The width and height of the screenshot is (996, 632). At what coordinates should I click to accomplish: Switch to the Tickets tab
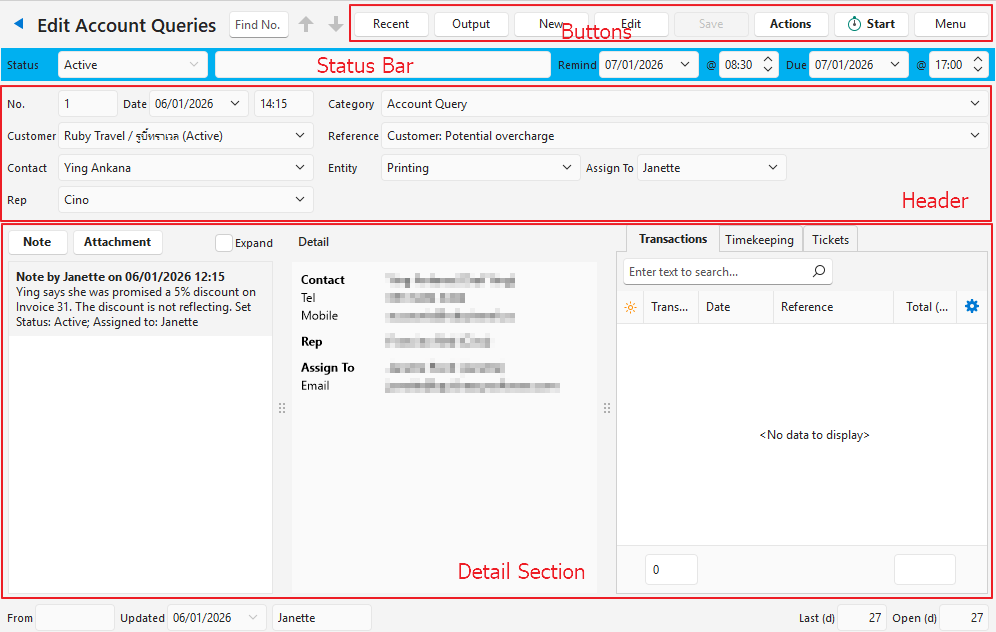[x=830, y=240]
